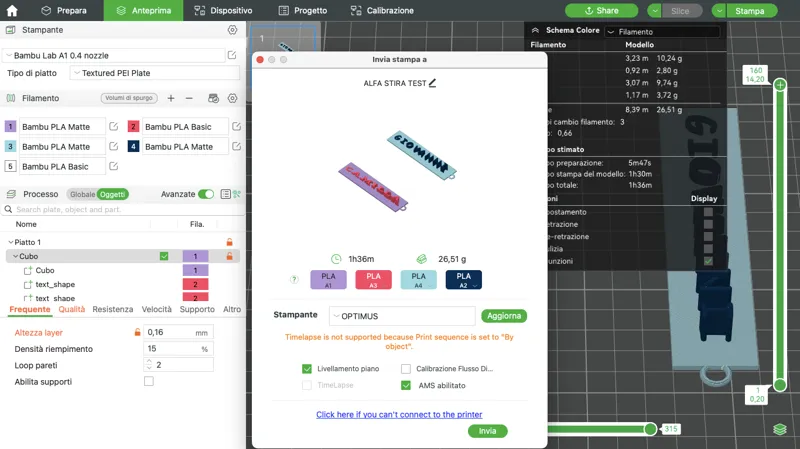Screen dimensions: 800x449
Task: Open the Stampa button dropdown arrow
Action: coord(719,11)
